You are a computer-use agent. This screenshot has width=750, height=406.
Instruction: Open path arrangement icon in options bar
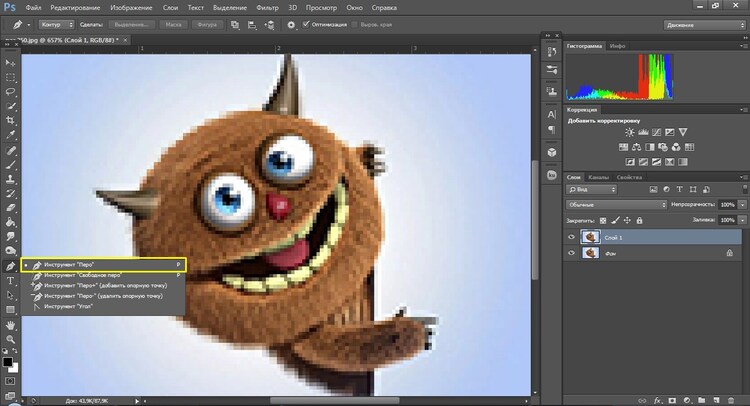coord(270,25)
